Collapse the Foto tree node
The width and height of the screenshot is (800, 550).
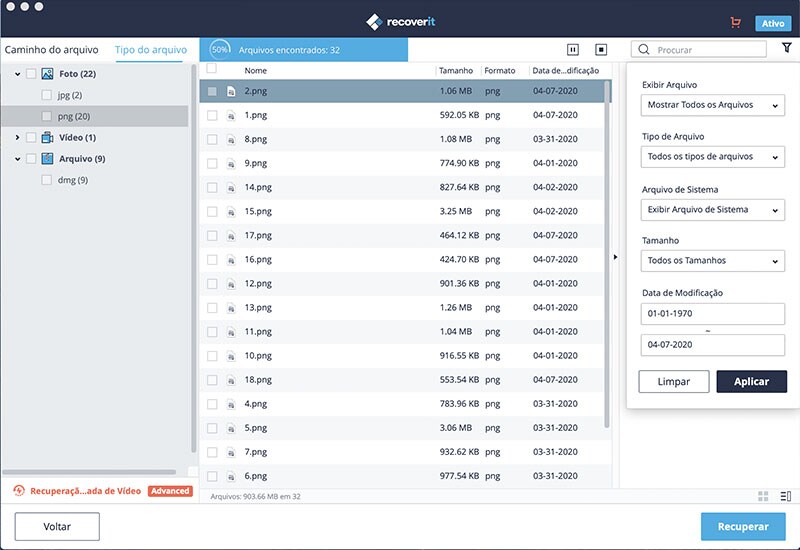click(x=17, y=74)
